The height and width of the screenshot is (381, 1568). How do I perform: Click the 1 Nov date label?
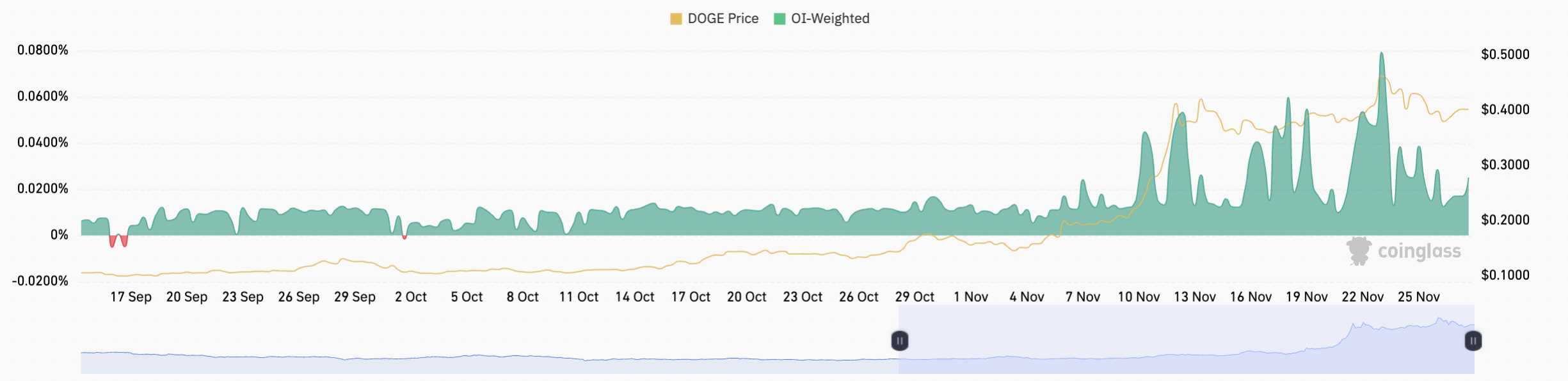point(971,297)
